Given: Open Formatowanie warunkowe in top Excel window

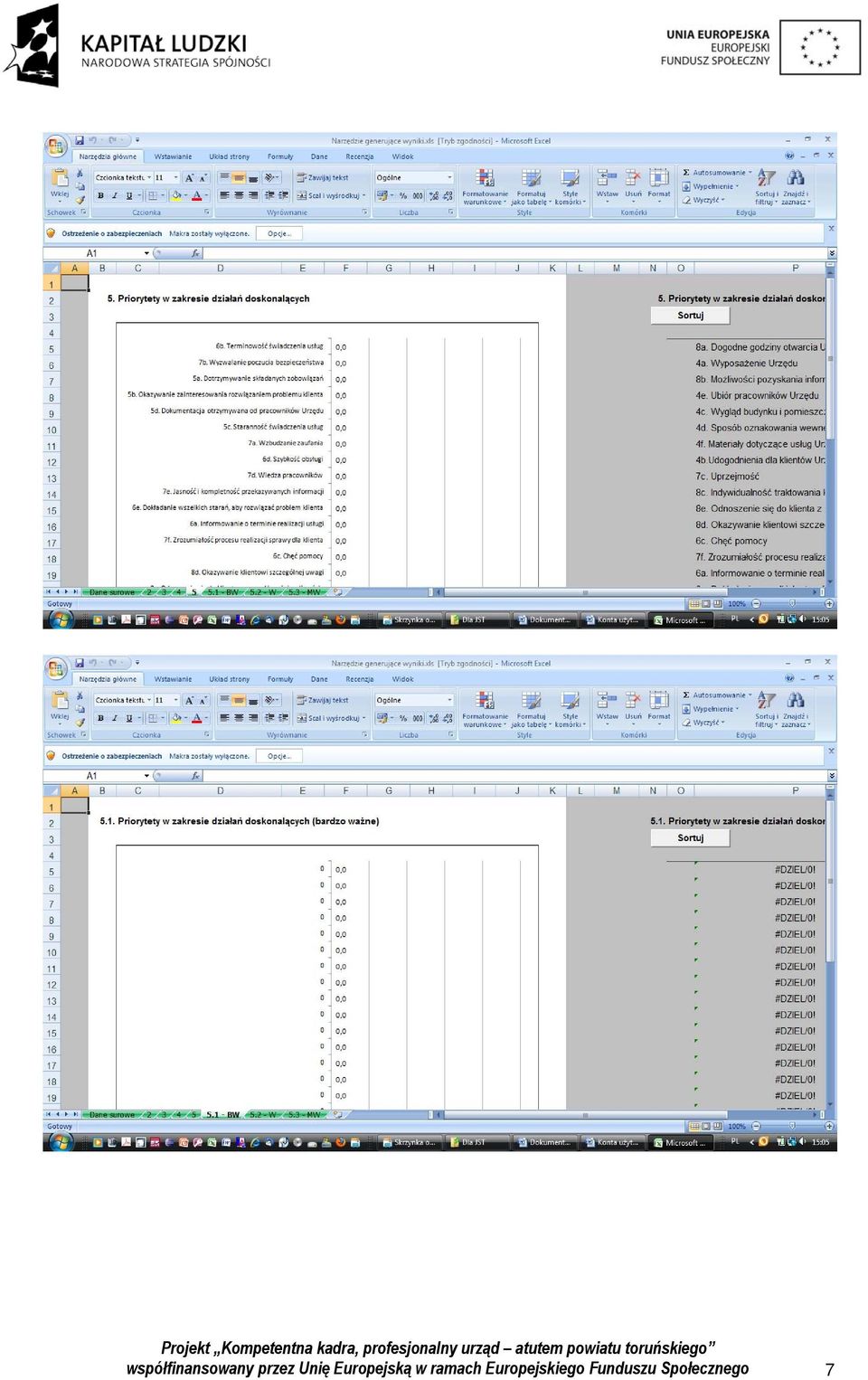Looking at the screenshot, I should [485, 187].
